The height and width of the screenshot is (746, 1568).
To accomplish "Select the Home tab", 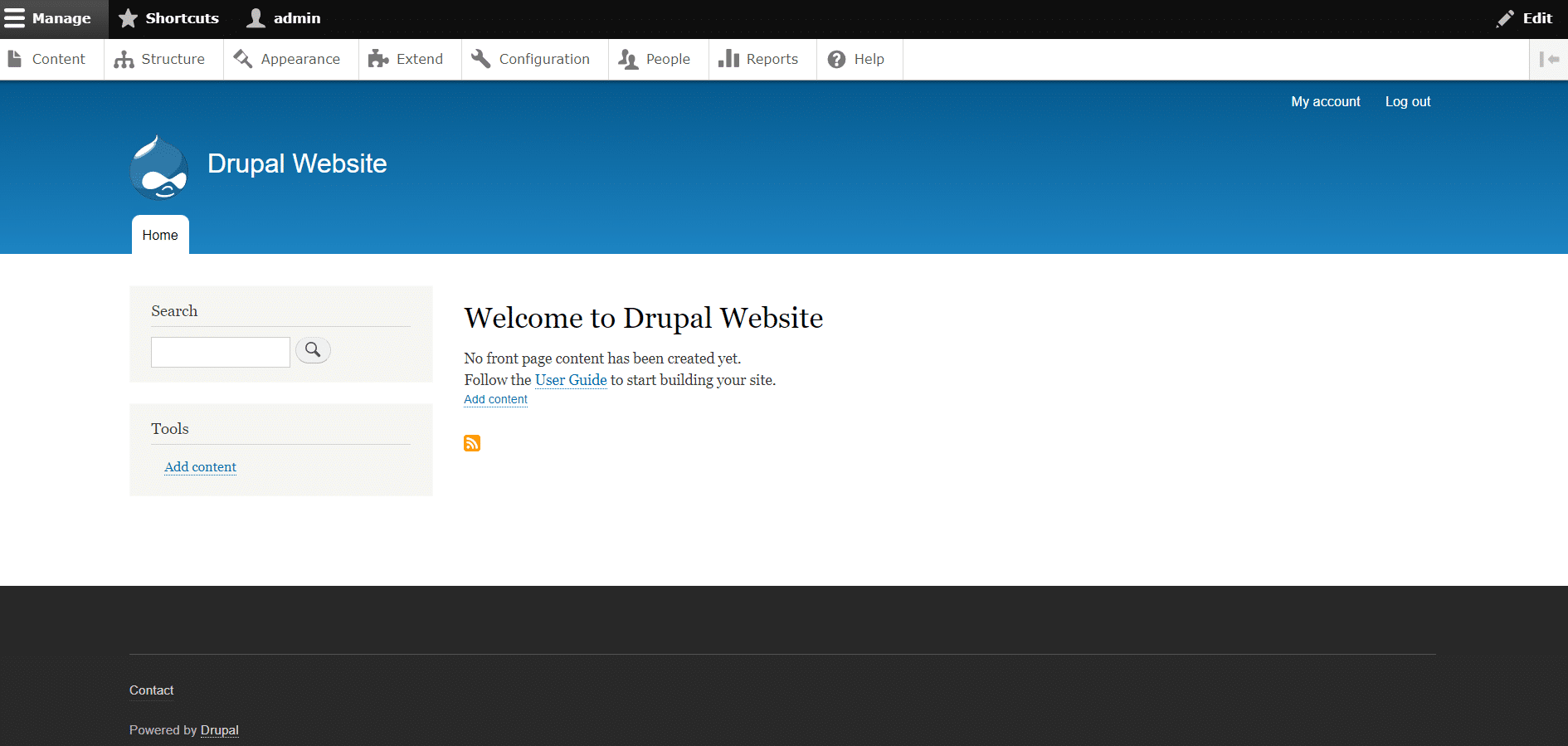I will [160, 235].
